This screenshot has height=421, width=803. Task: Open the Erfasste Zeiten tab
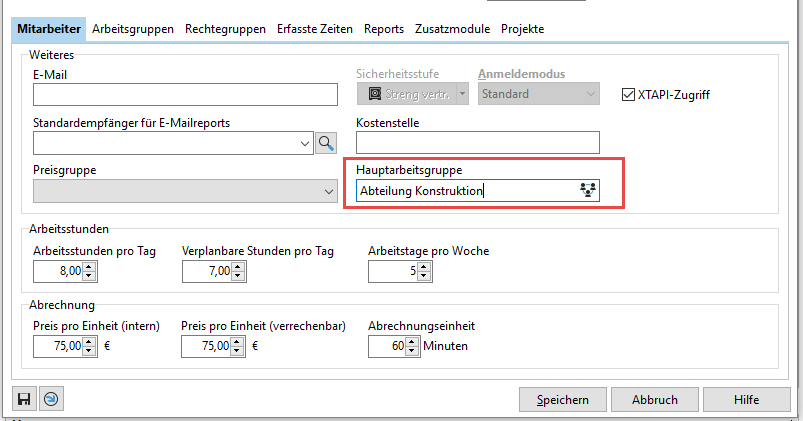click(x=314, y=29)
